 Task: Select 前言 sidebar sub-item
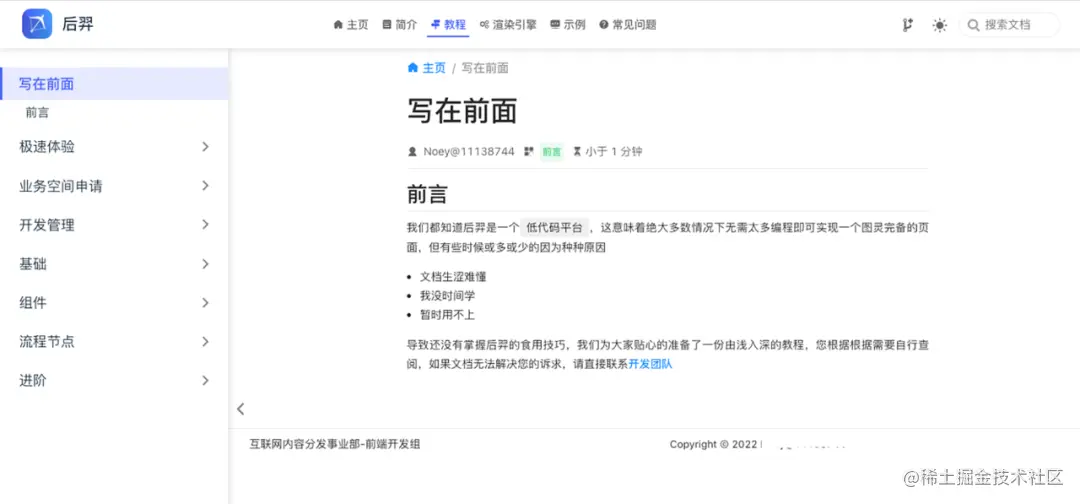pyautogui.click(x=37, y=113)
